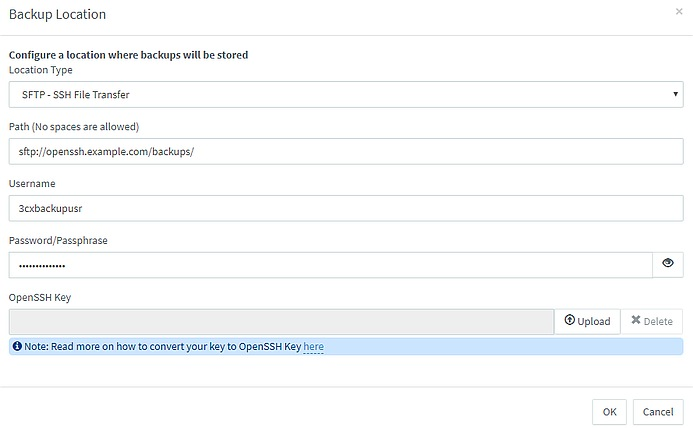
Task: Confirm settings with OK
Action: tap(609, 412)
